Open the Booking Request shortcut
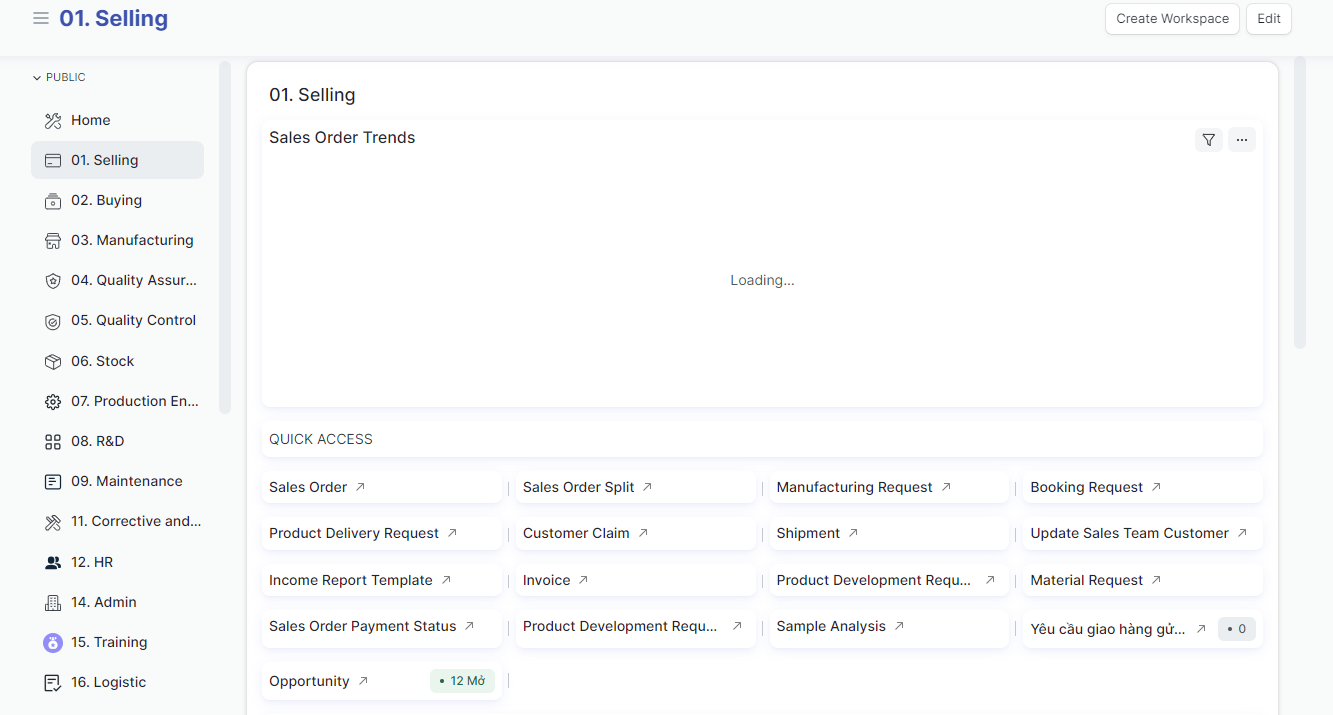The height and width of the screenshot is (715, 1333). pyautogui.click(x=1086, y=488)
